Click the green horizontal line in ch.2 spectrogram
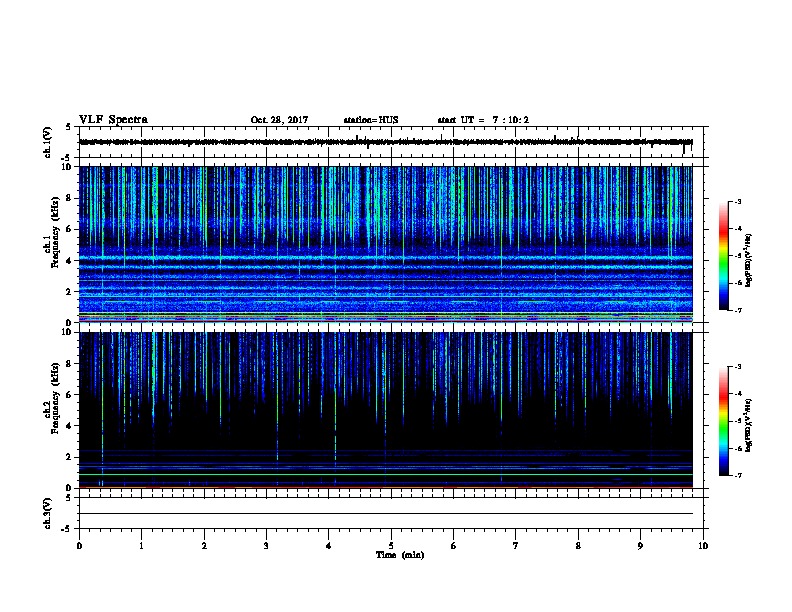 point(385,475)
